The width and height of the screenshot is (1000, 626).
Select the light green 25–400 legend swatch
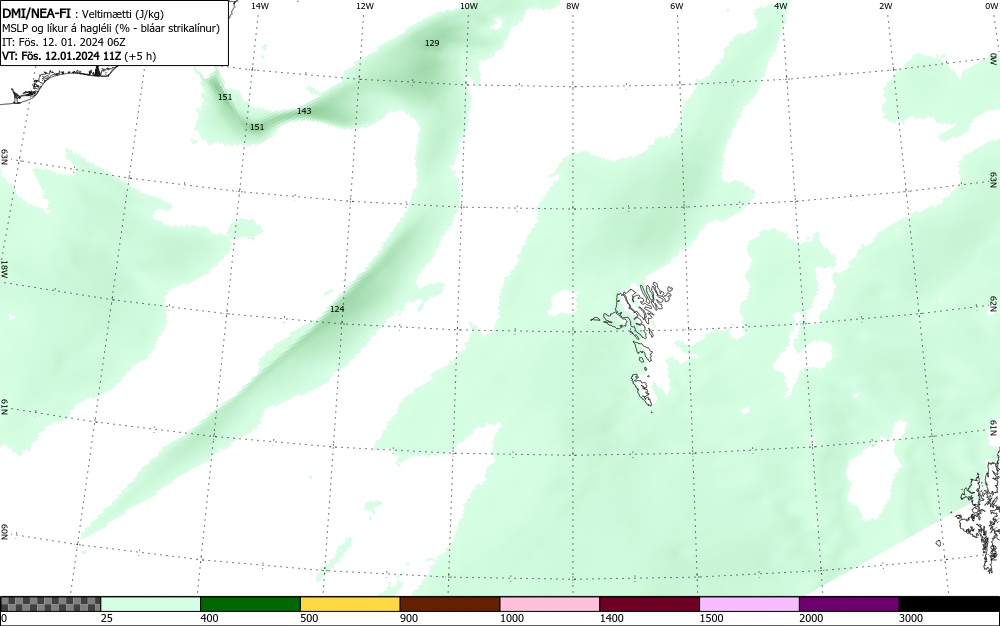click(151, 604)
